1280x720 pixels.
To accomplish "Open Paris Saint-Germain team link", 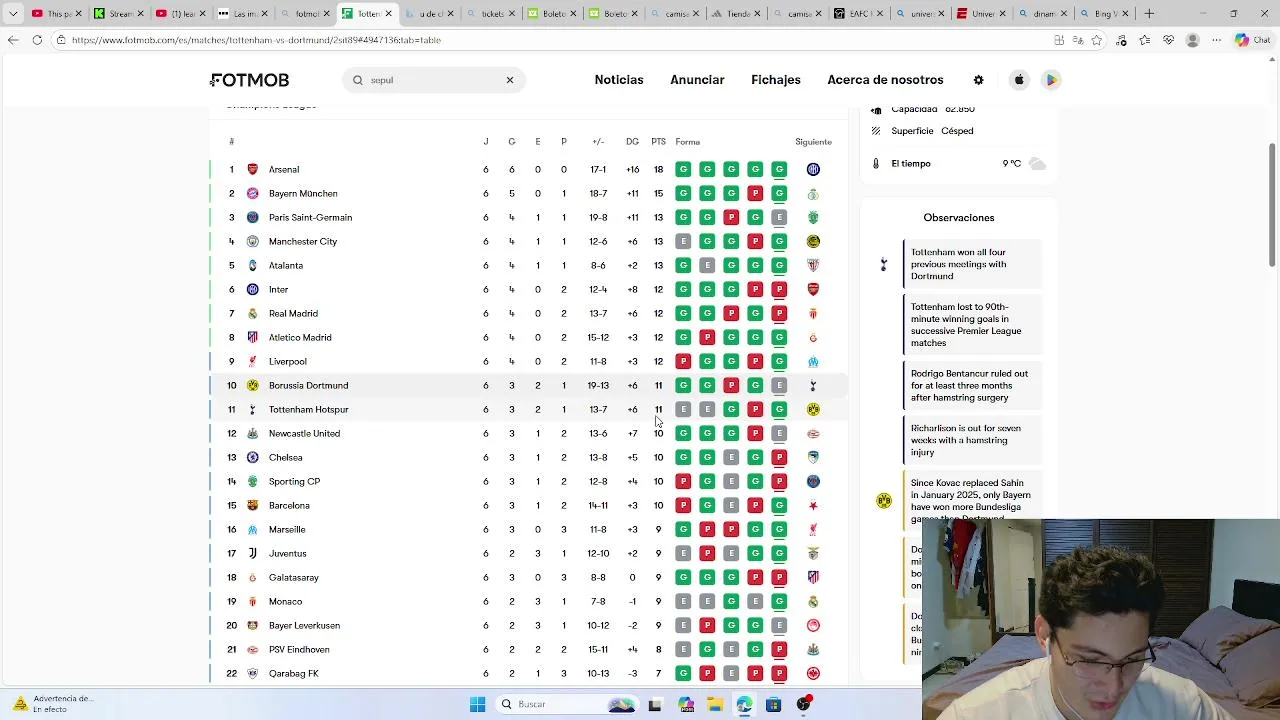I will pyautogui.click(x=310, y=217).
